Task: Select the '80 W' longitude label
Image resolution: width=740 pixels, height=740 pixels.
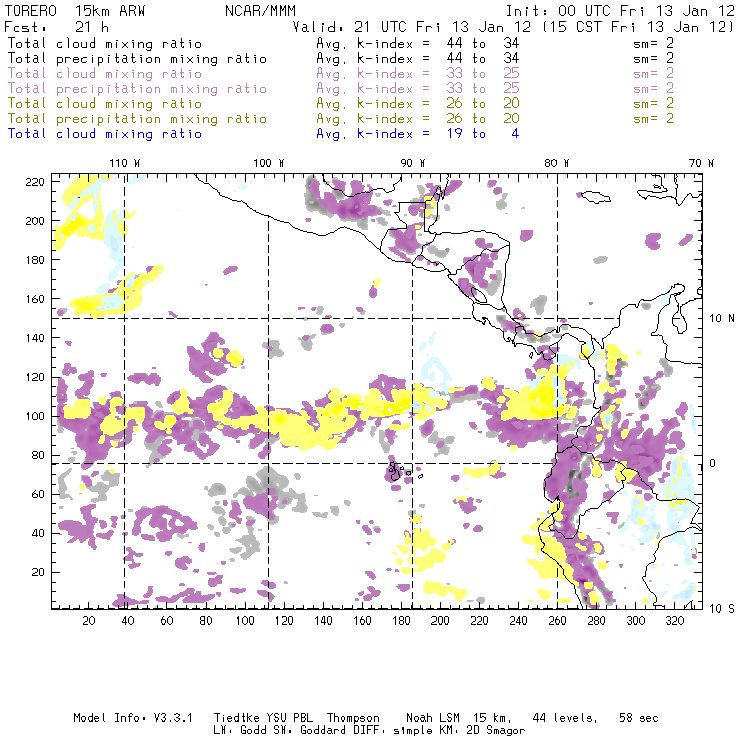Action: point(556,163)
